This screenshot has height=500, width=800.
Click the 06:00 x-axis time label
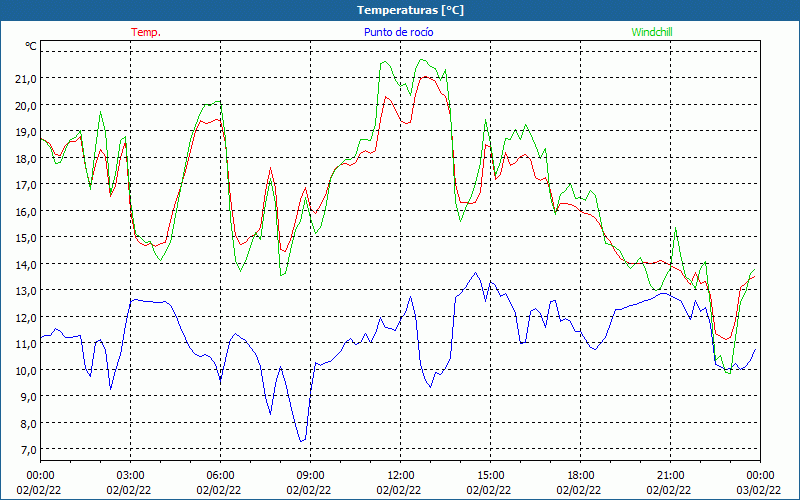(220, 476)
